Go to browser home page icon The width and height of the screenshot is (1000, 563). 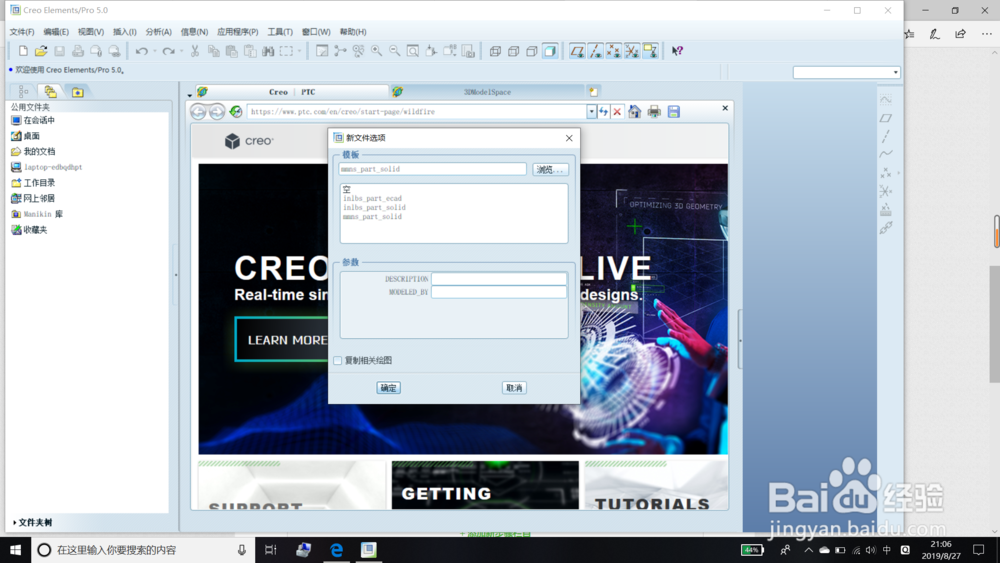(x=635, y=112)
